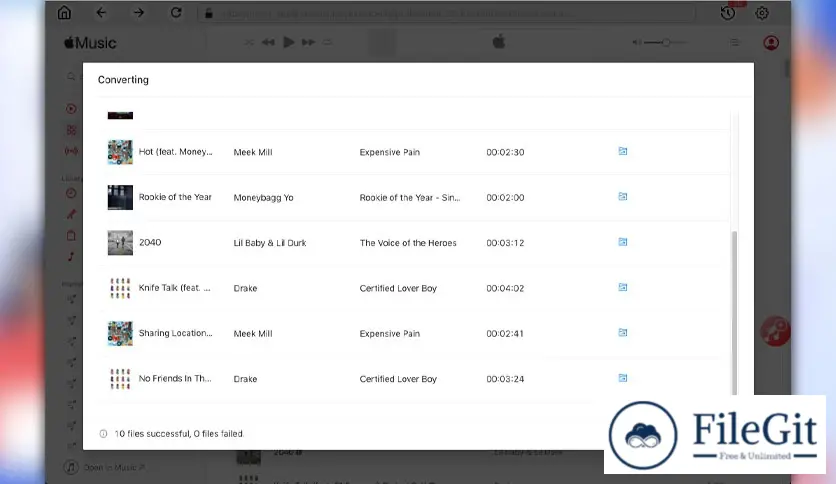
Task: Open output folder for Sharing Location
Action: pos(623,333)
